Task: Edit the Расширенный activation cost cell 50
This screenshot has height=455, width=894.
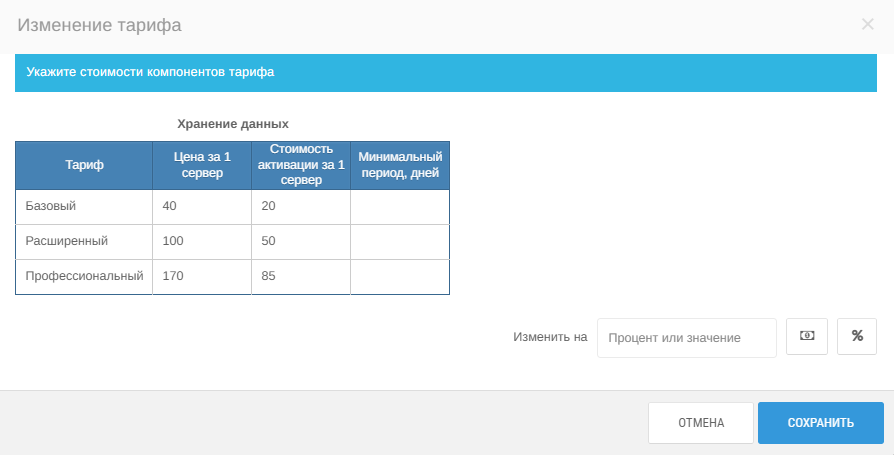Action: tap(301, 242)
